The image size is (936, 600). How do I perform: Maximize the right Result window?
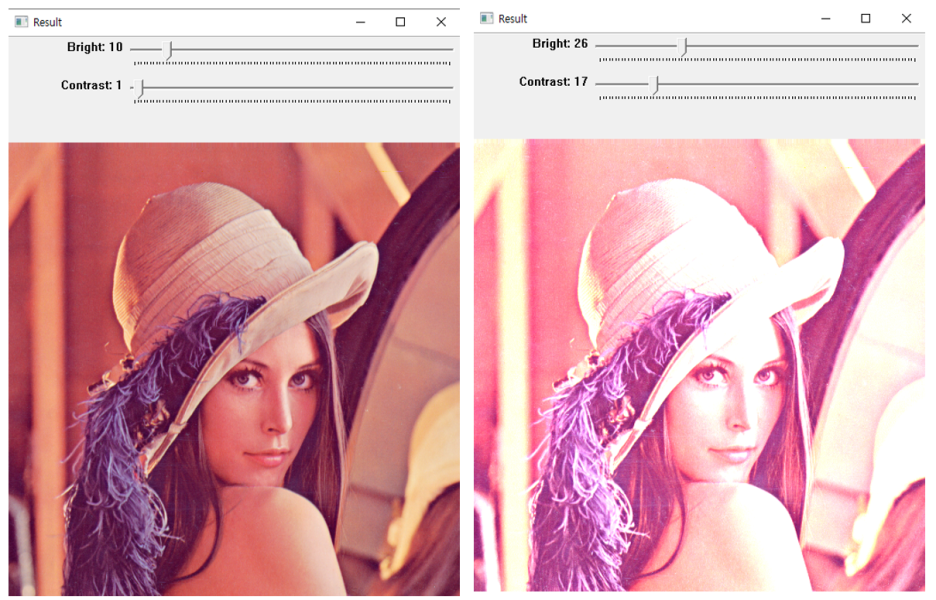(866, 19)
